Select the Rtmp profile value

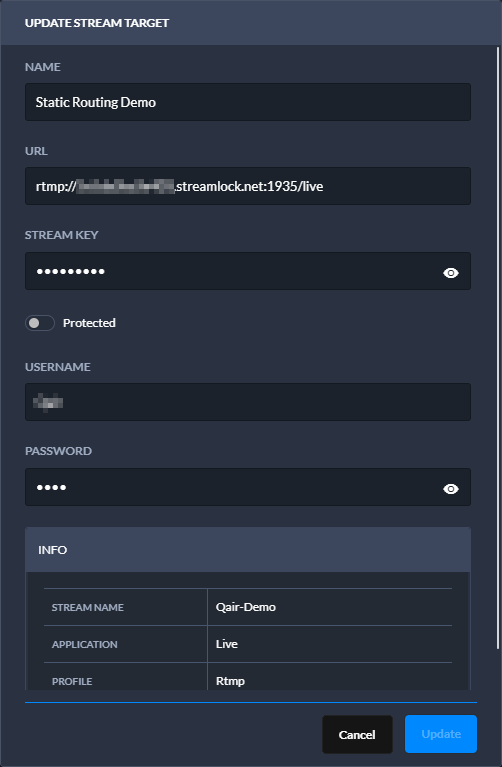(x=230, y=681)
